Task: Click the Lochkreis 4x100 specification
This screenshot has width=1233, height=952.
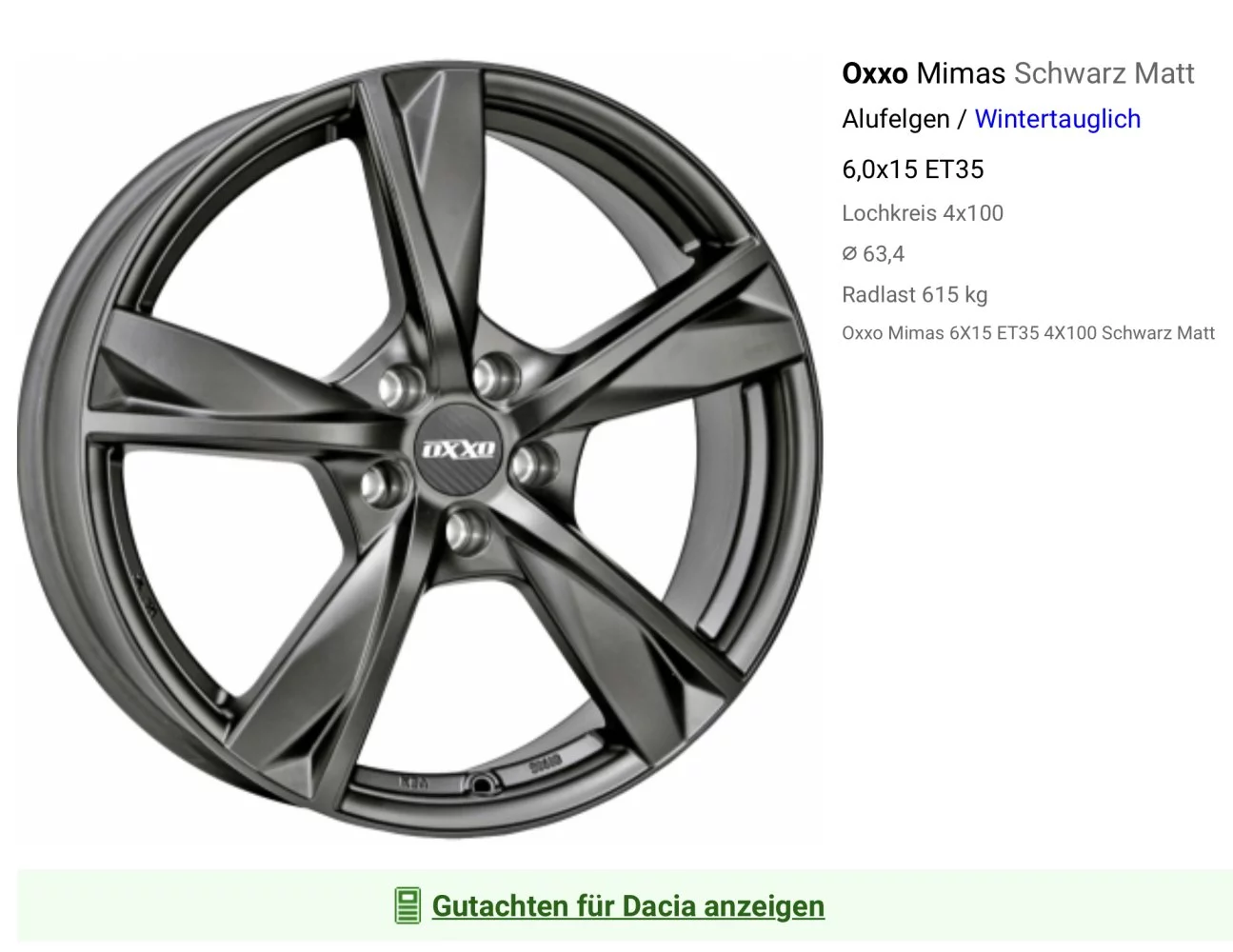Action: pyautogui.click(x=923, y=213)
